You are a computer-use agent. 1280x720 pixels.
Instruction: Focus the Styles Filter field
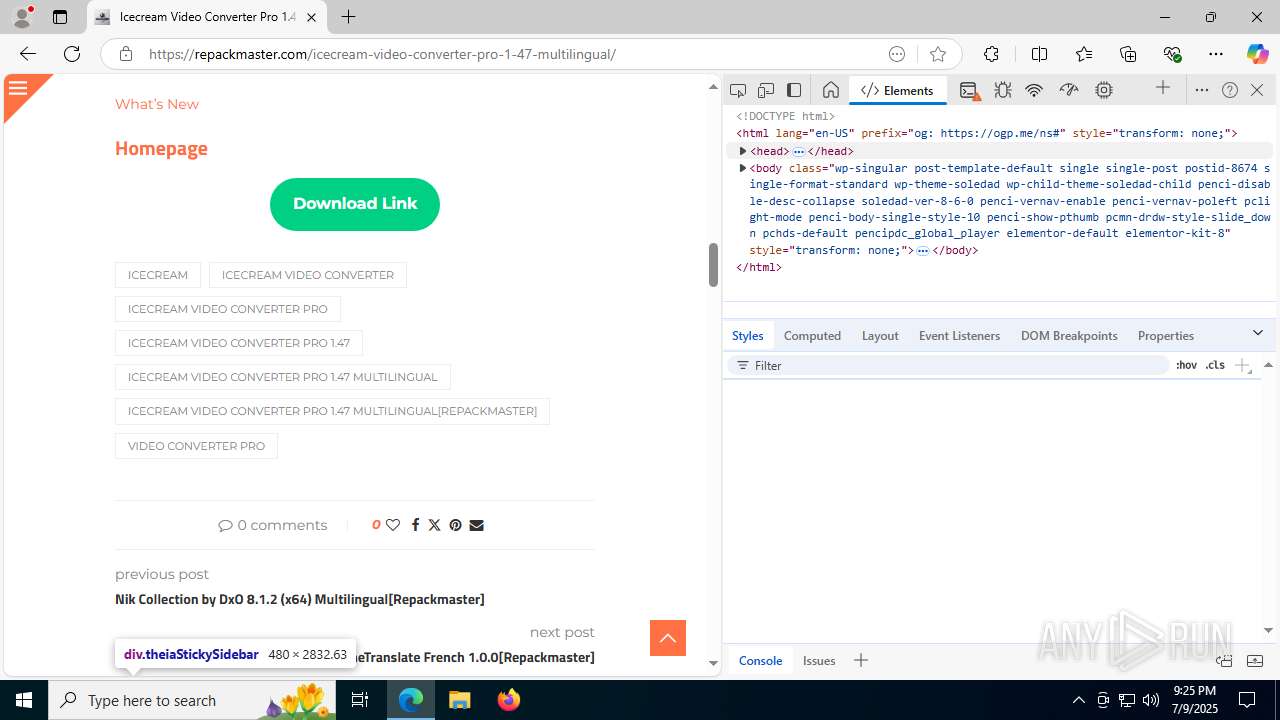(x=948, y=366)
